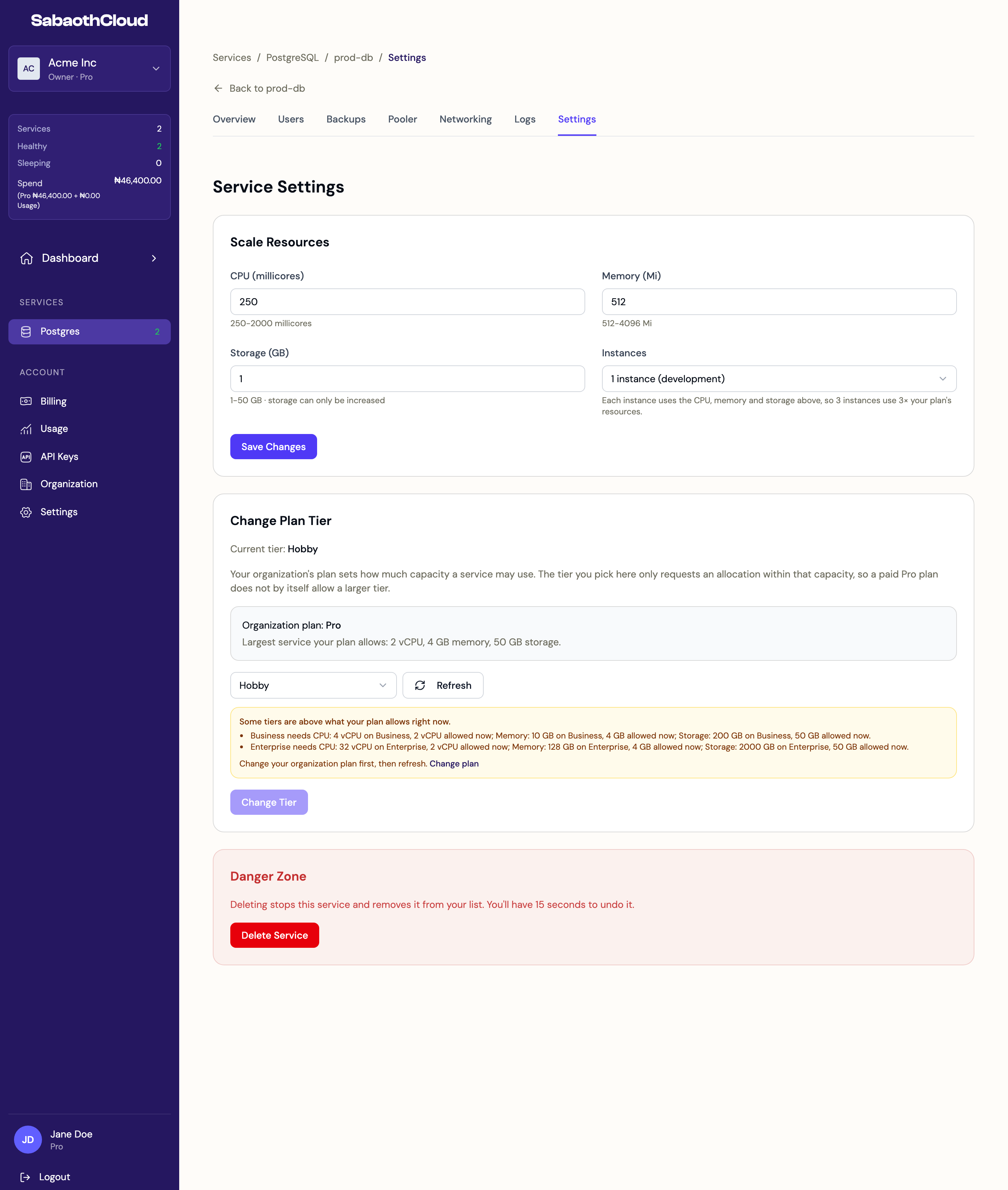1008x1190 pixels.
Task: Click the Dashboard home icon
Action: [26, 258]
